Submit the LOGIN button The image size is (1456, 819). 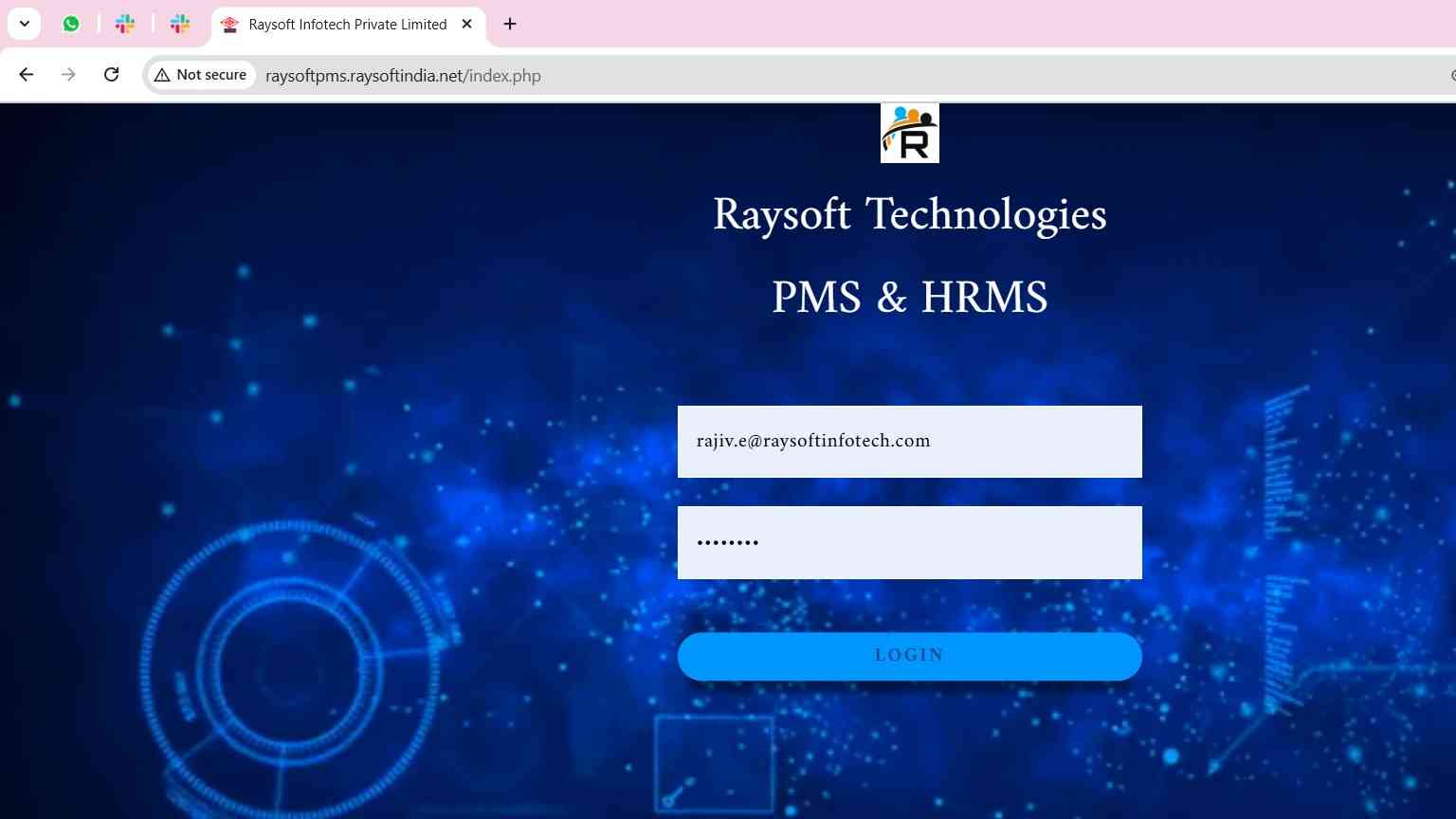point(910,656)
